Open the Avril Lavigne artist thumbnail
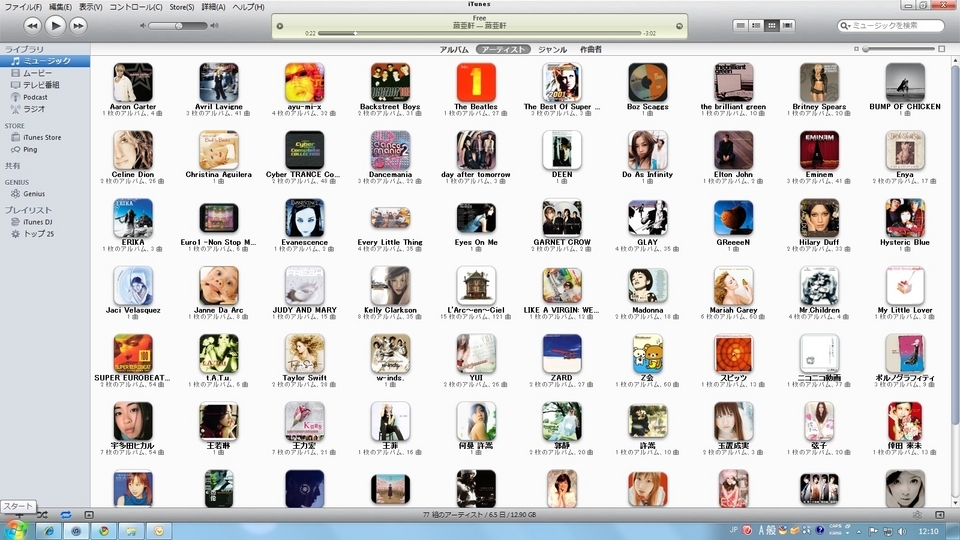960x540 pixels. coord(219,82)
